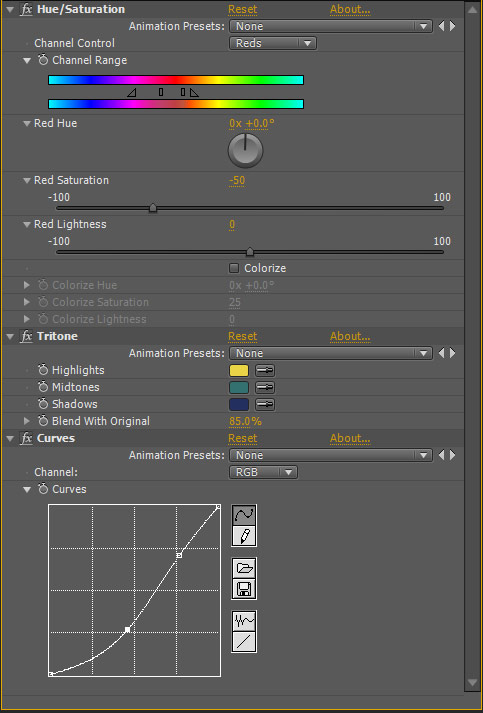The image size is (483, 713).
Task: Enable the Colorize checkbox
Action: click(x=234, y=268)
